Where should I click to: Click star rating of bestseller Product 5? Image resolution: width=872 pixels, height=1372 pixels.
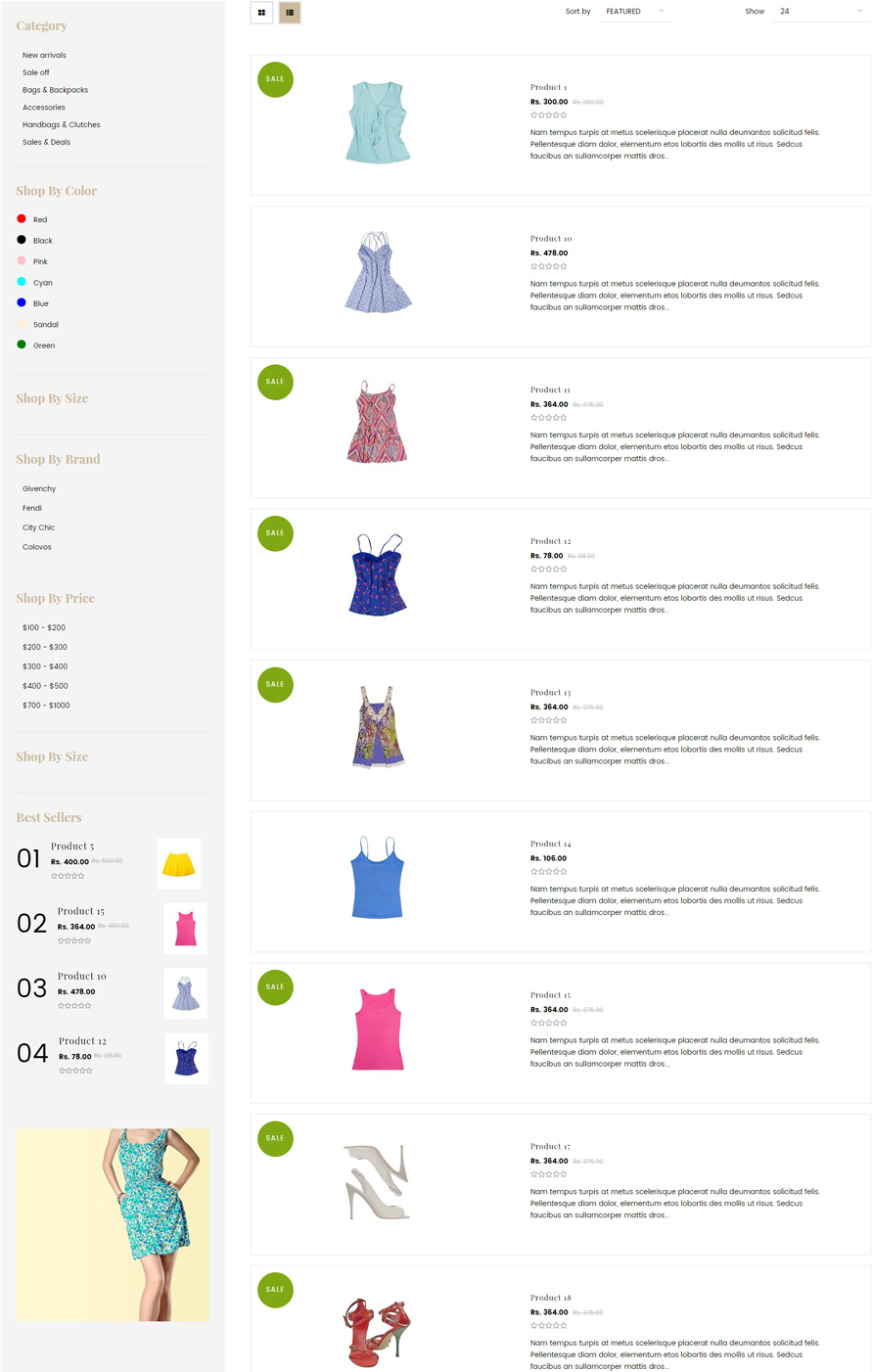pyautogui.click(x=69, y=876)
